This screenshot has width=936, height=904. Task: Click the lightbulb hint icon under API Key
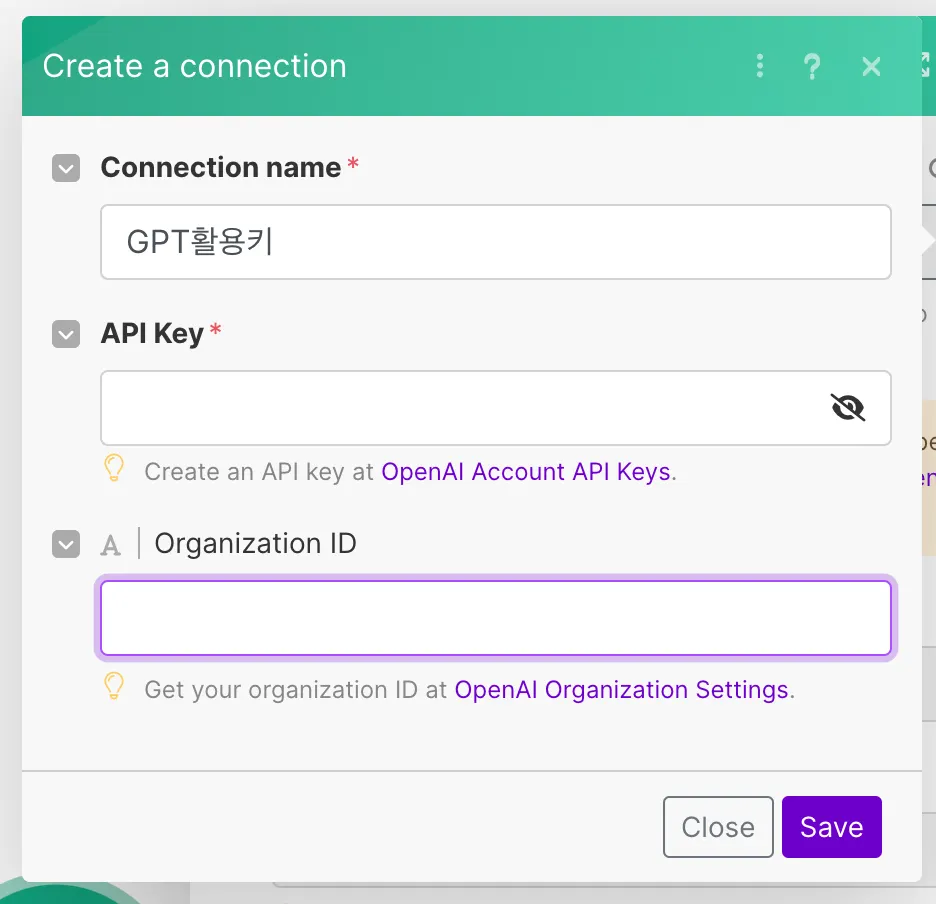115,469
